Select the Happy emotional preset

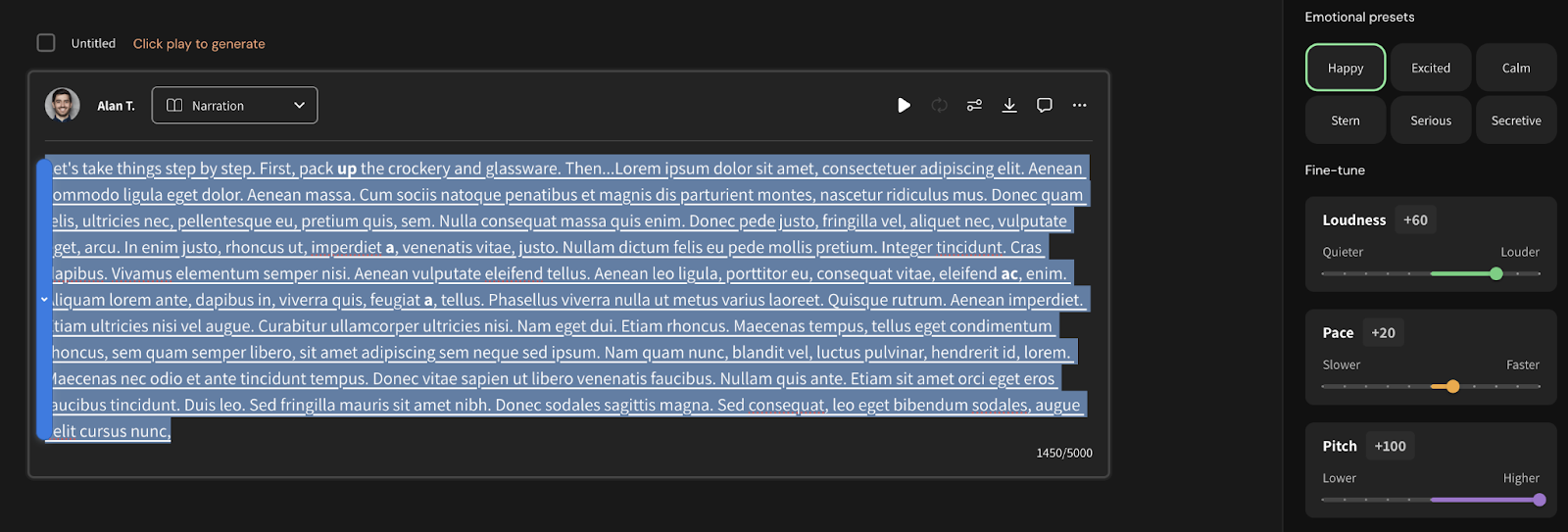tap(1346, 68)
